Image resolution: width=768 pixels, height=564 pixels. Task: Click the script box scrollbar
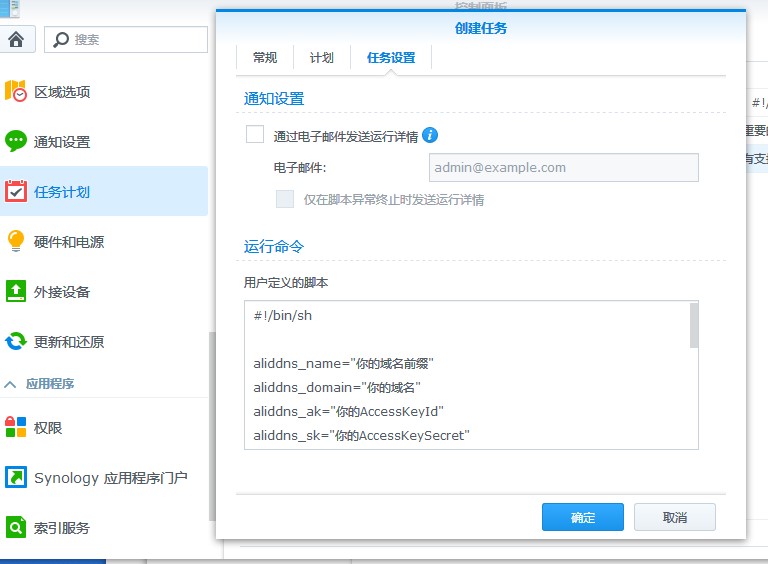(x=693, y=326)
